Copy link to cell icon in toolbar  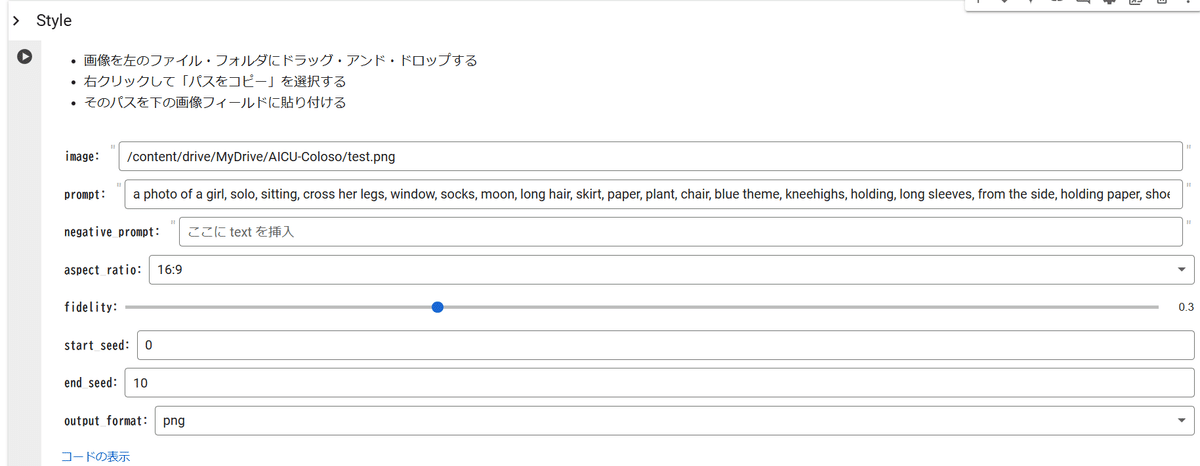(x=1057, y=3)
